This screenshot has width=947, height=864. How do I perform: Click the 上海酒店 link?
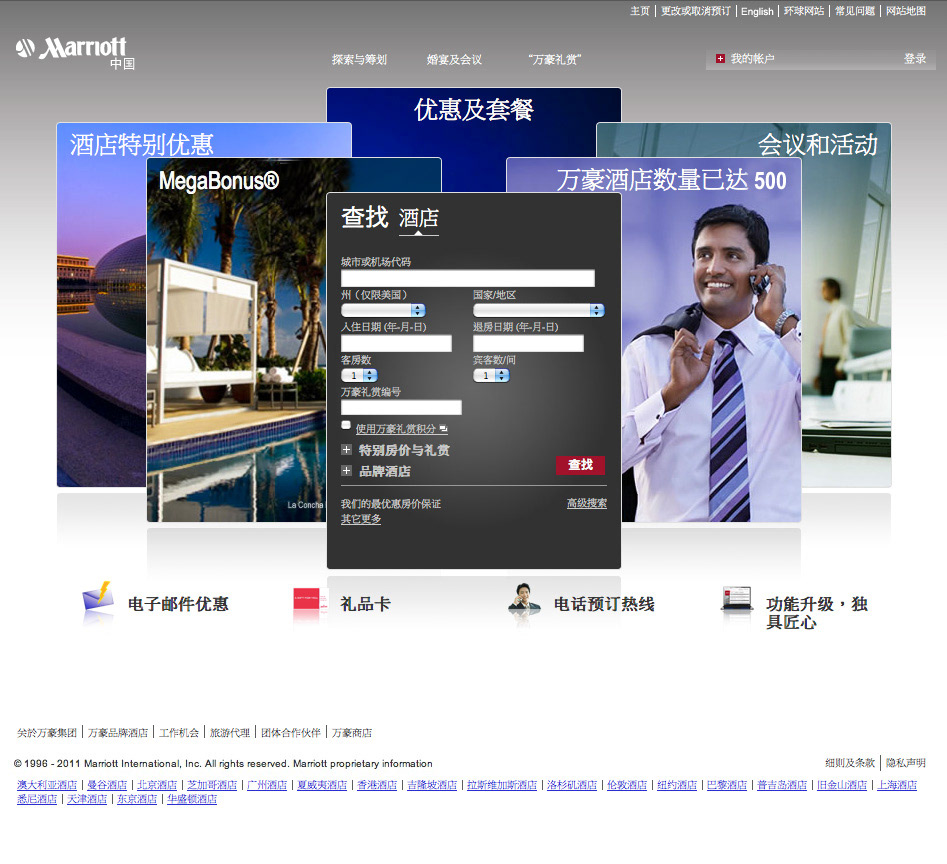[897, 785]
